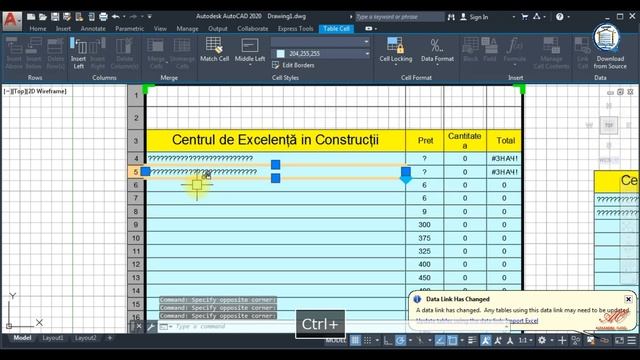Viewport: 640px width, 360px height.
Task: Click the Match Cell tool
Action: click(x=214, y=49)
